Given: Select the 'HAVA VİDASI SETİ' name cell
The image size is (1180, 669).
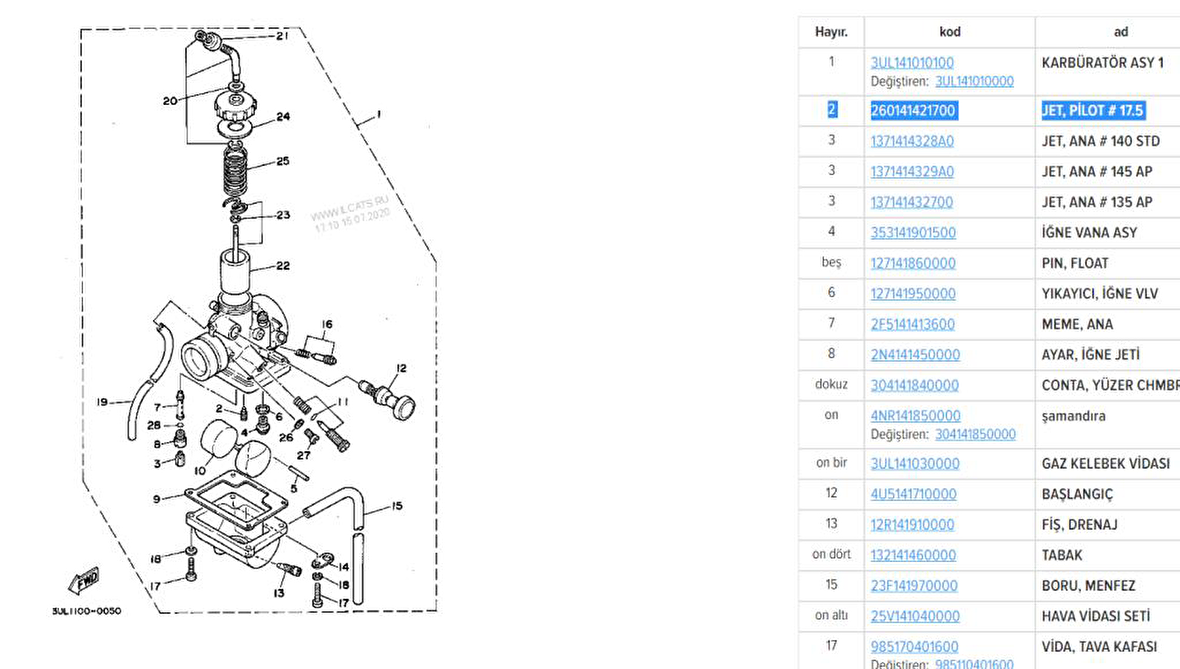Looking at the screenshot, I should (x=1108, y=616).
